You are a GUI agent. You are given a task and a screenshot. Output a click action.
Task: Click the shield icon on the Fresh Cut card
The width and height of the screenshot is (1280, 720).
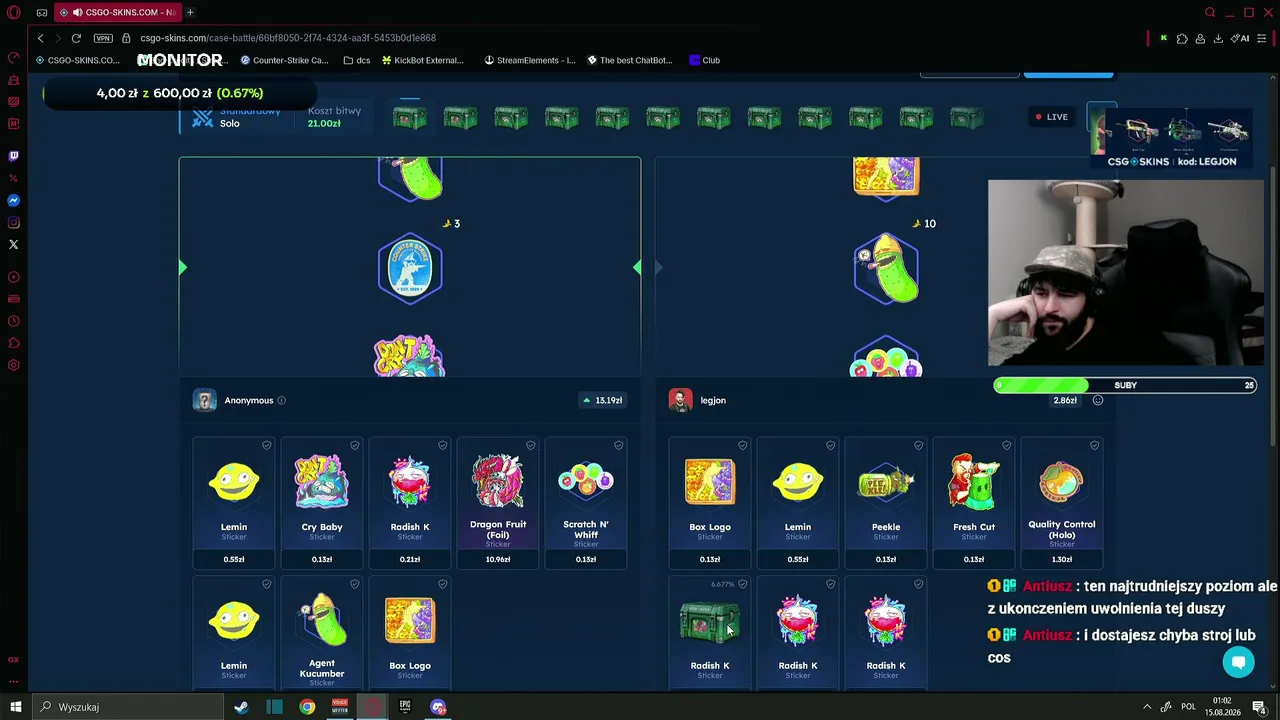[1006, 445]
